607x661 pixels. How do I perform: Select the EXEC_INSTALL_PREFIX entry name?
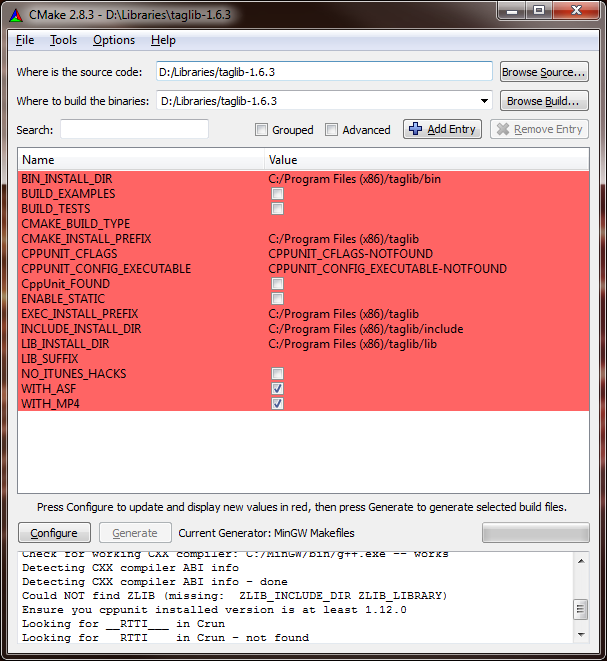80,314
